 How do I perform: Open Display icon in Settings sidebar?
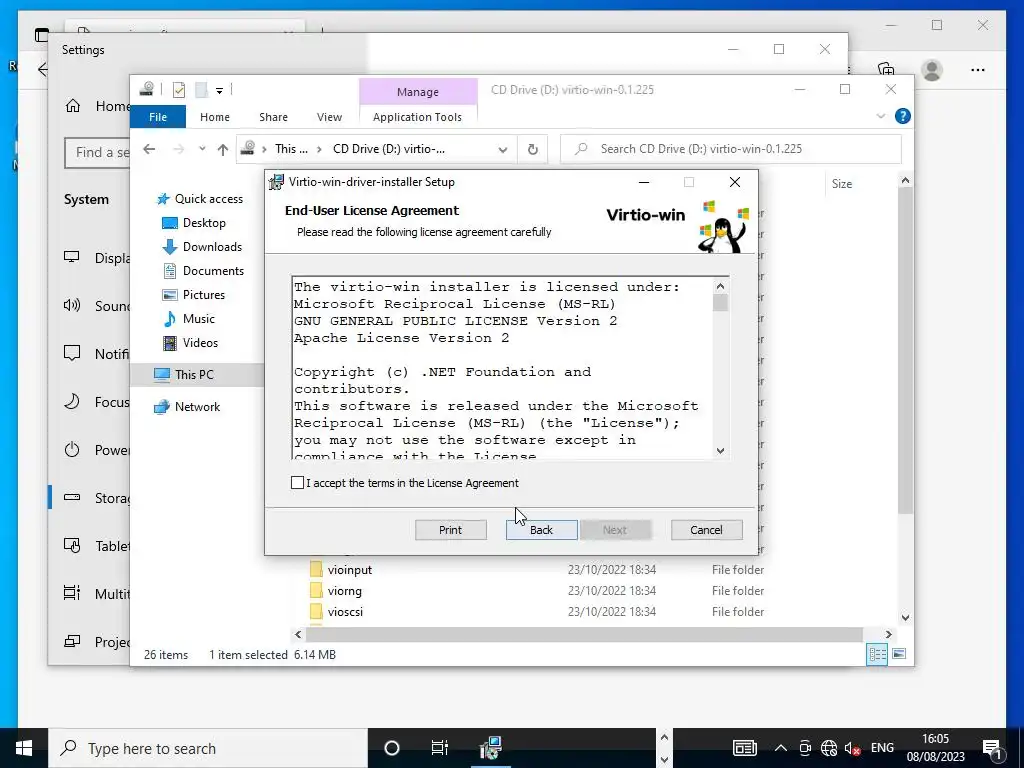click(x=72, y=257)
